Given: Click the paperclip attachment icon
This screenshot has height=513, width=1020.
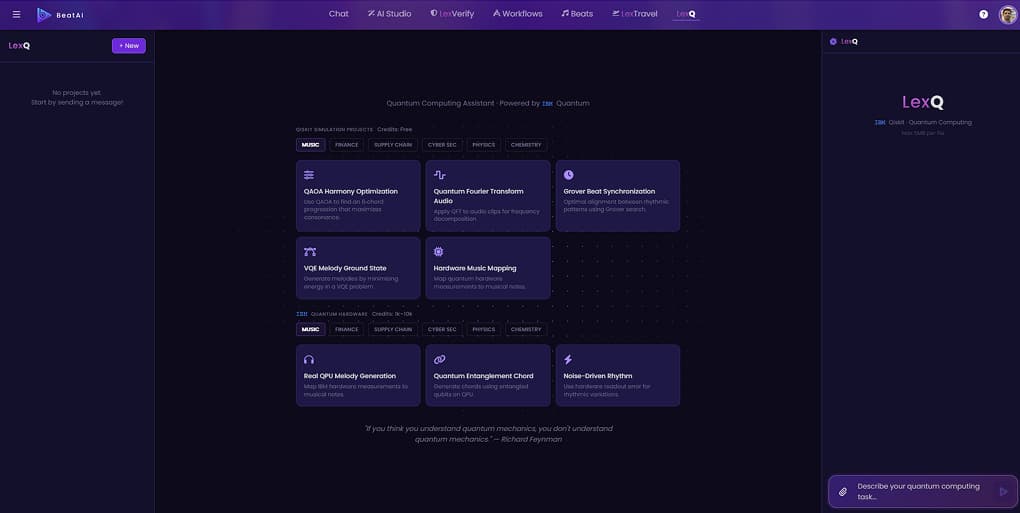Looking at the screenshot, I should tap(843, 492).
